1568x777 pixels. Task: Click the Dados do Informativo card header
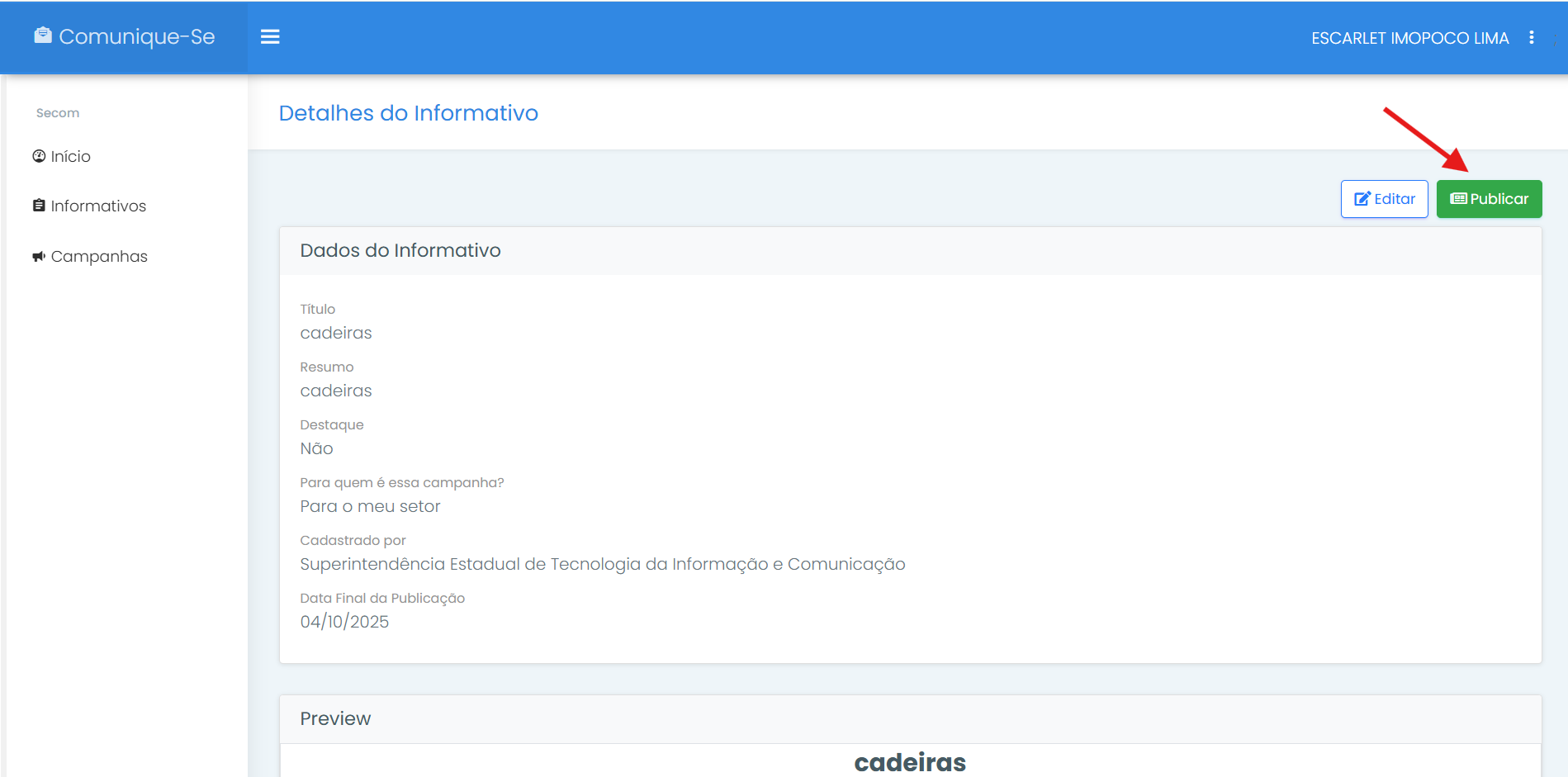[400, 250]
